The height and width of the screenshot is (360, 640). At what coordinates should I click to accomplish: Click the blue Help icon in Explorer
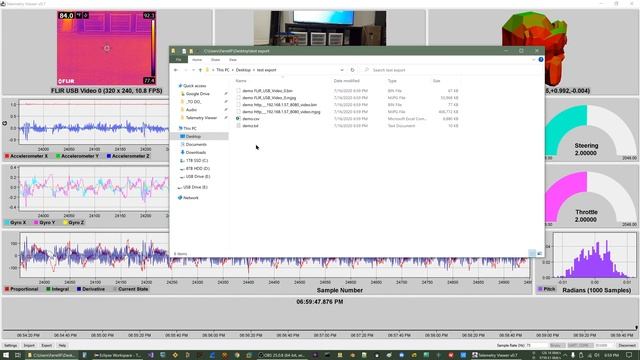coord(541,60)
